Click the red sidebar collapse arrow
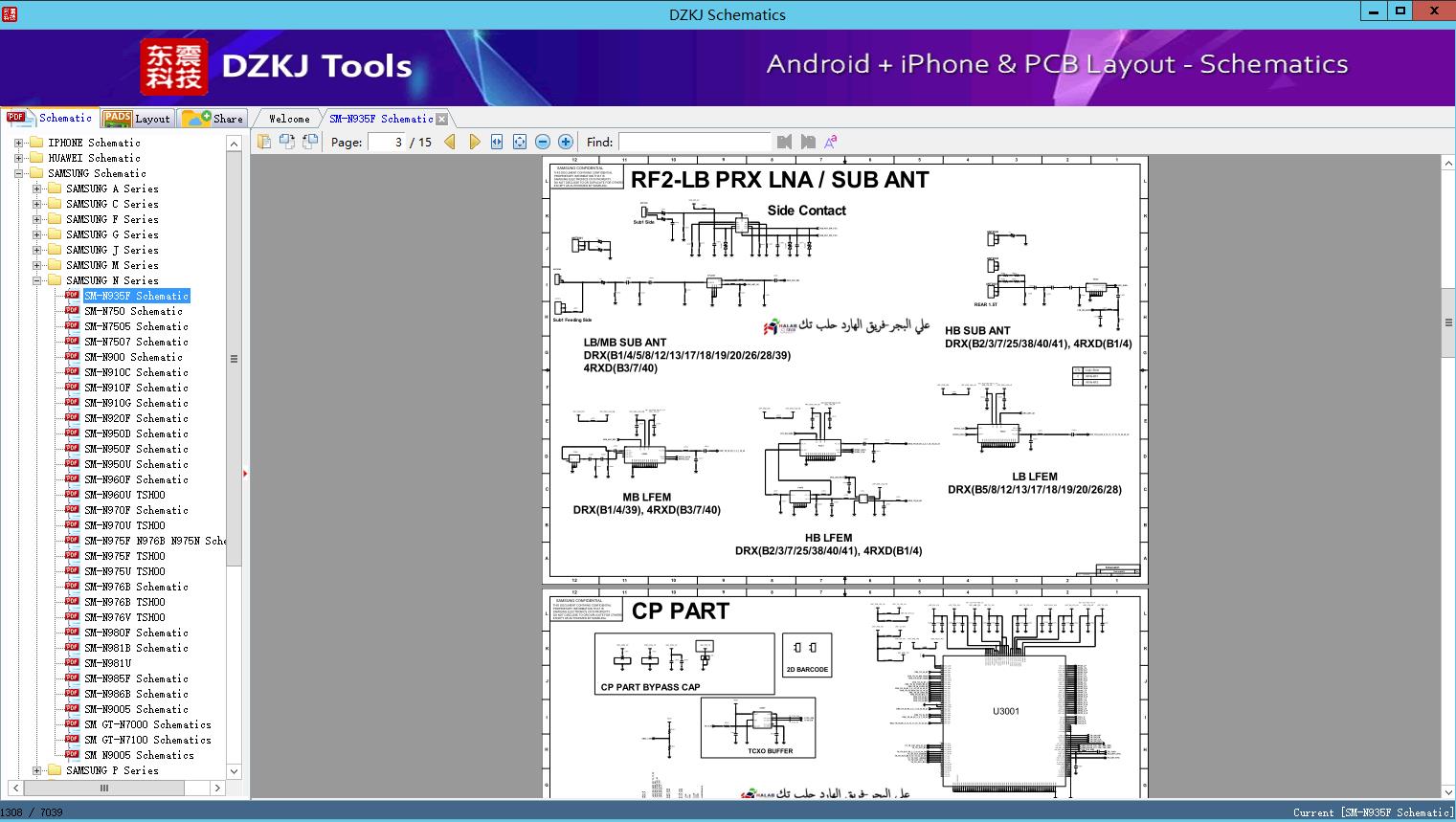This screenshot has width=1456, height=822. (245, 473)
